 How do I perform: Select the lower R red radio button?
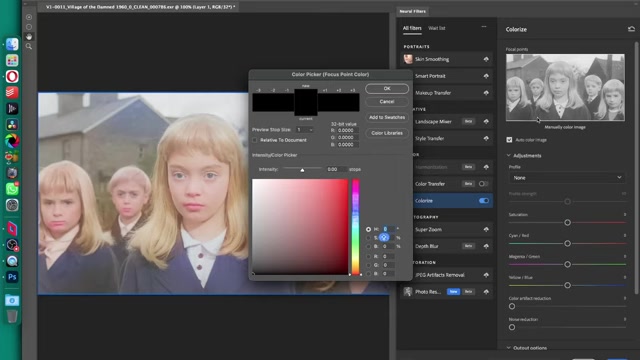tap(368, 256)
